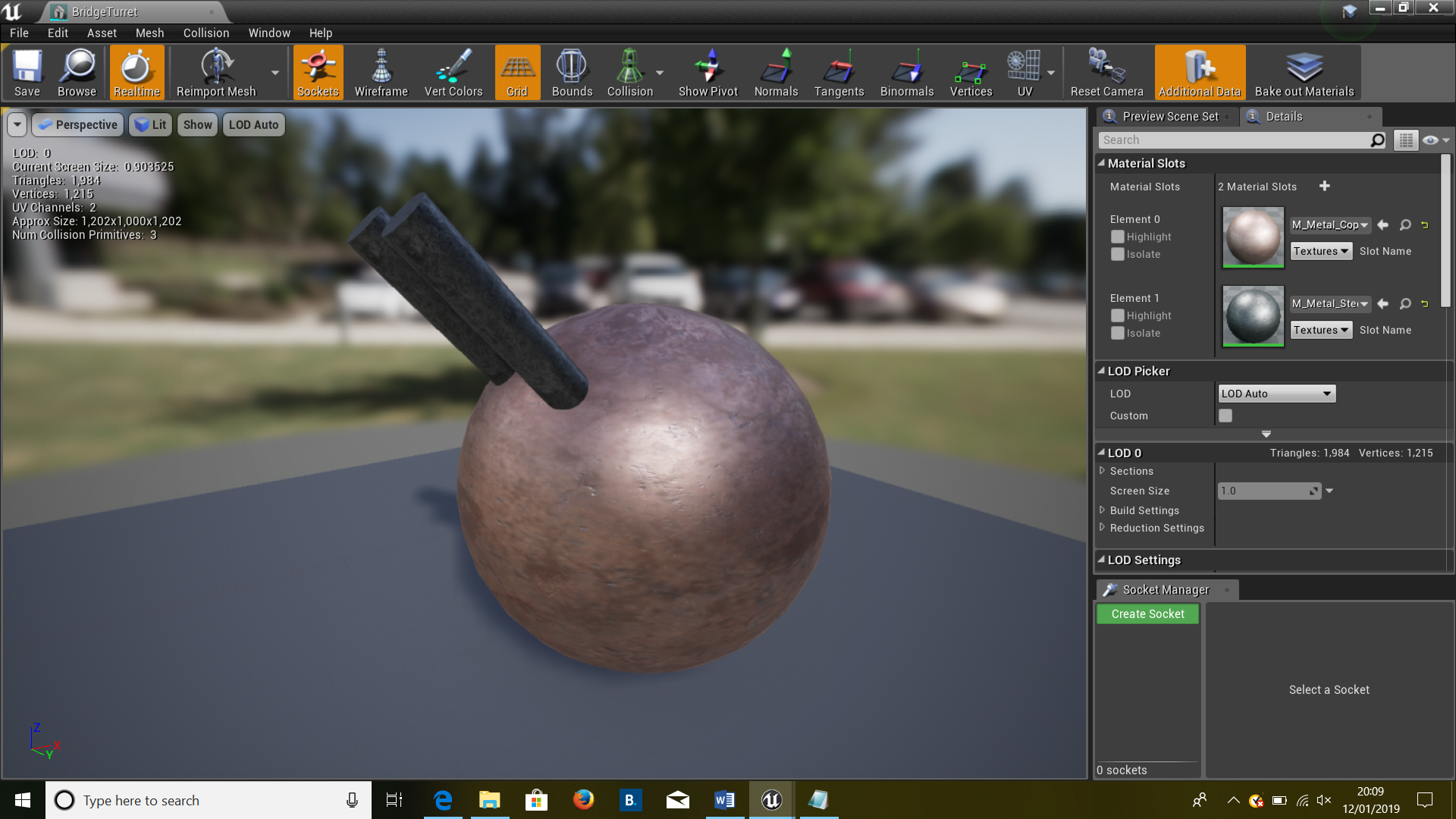Display mesh Binormals

pos(907,73)
